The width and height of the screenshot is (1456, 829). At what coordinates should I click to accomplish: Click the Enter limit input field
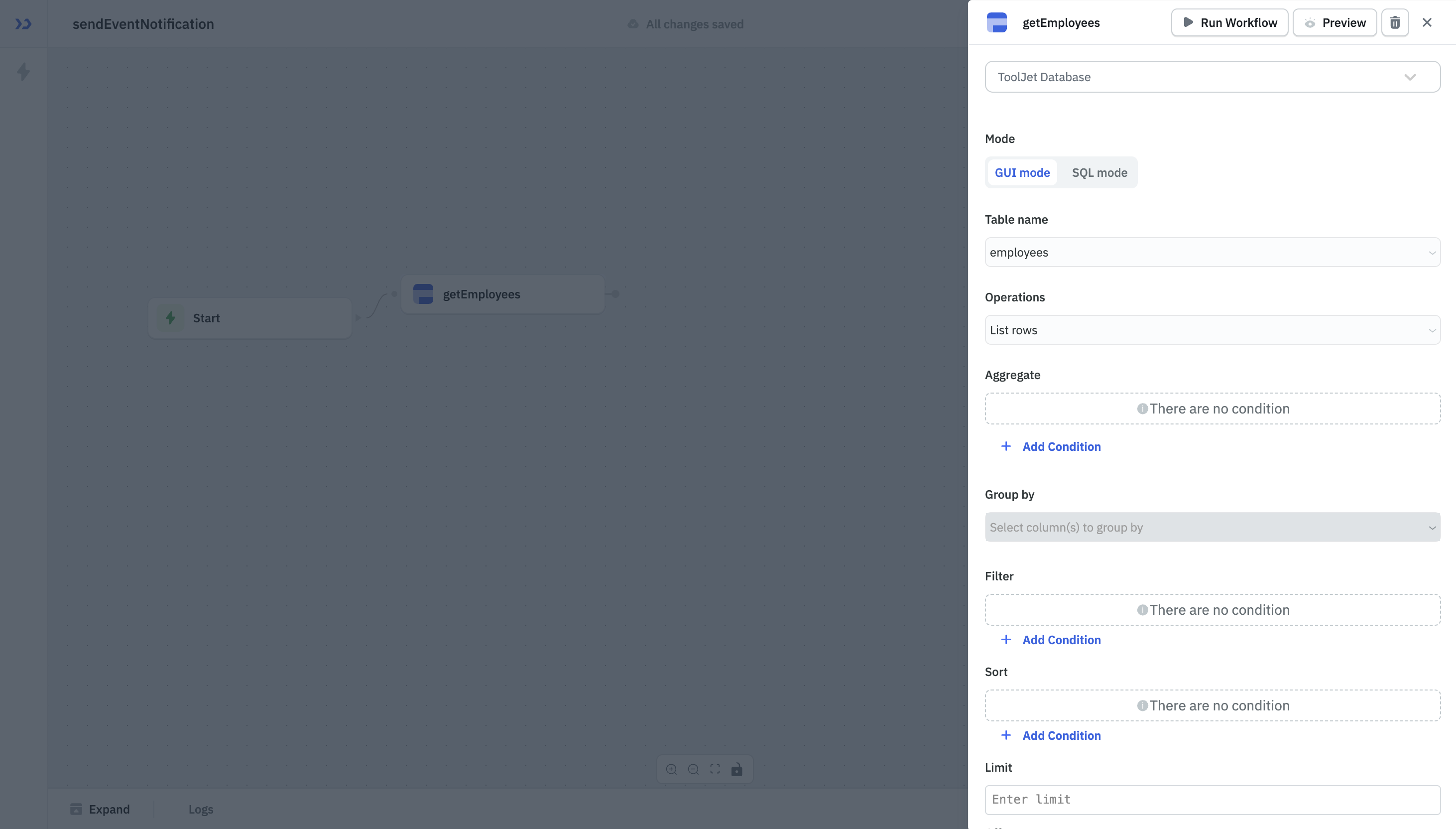[x=1212, y=799]
